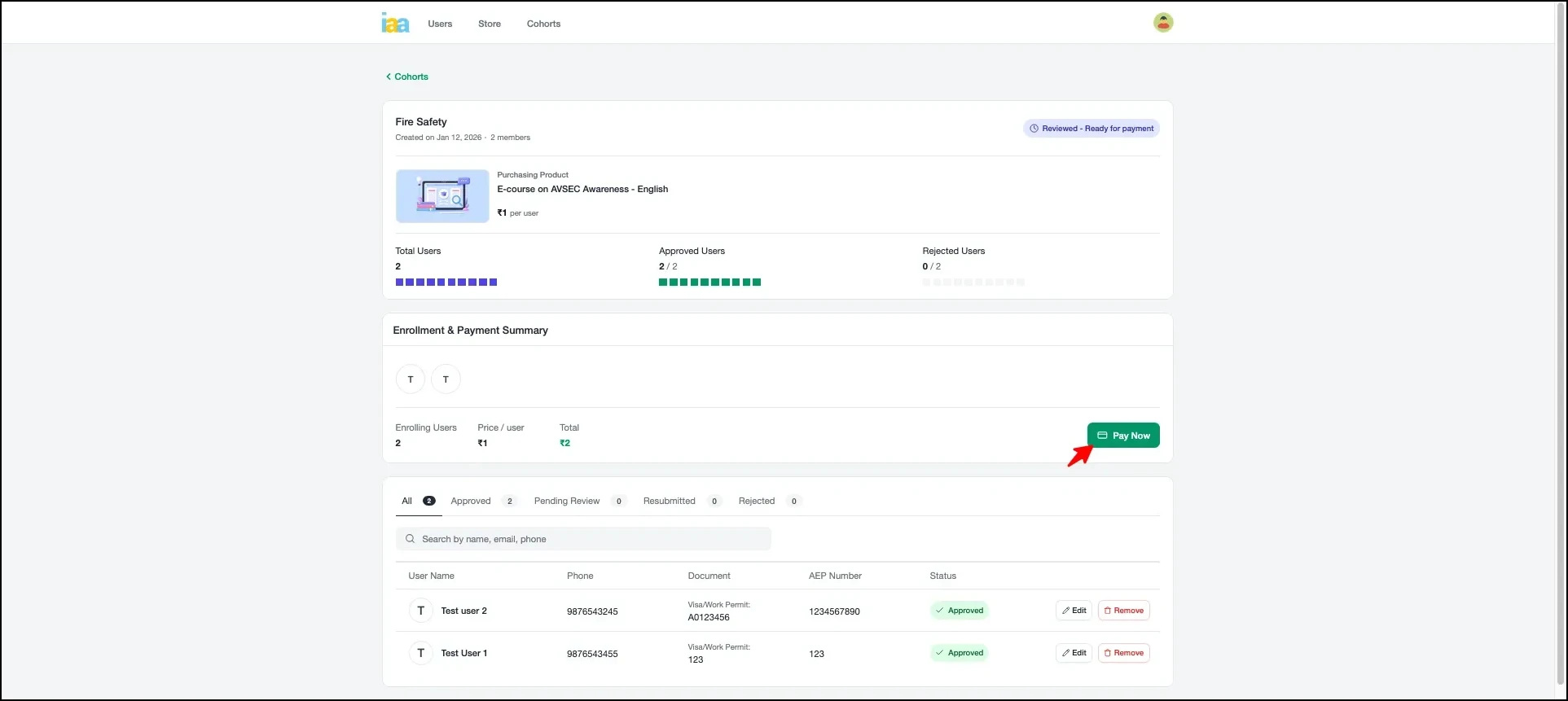The width and height of the screenshot is (1568, 701).
Task: Edit Test user 2's details
Action: (1074, 611)
